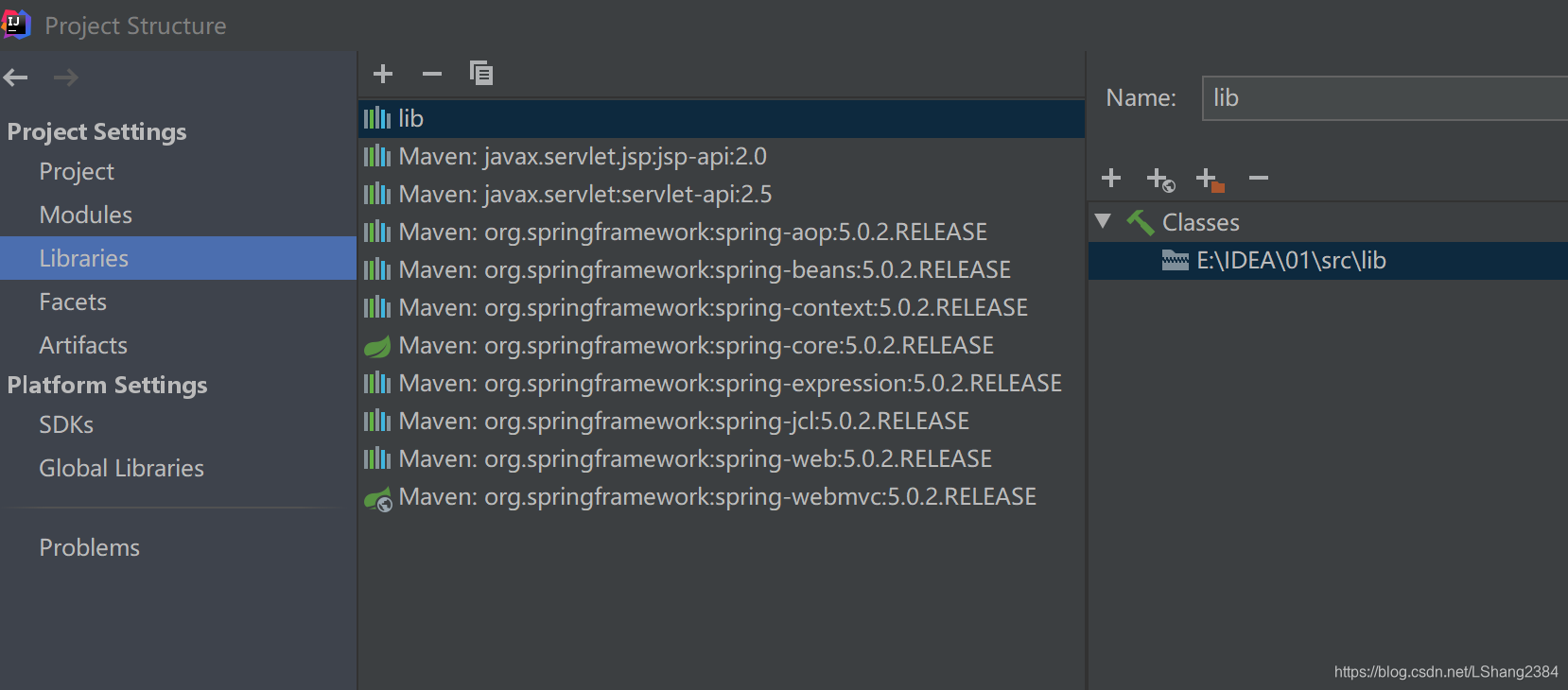Select Maven javax.servlet:servlet-api:2.5
The width and height of the screenshot is (1568, 690).
[x=722, y=194]
